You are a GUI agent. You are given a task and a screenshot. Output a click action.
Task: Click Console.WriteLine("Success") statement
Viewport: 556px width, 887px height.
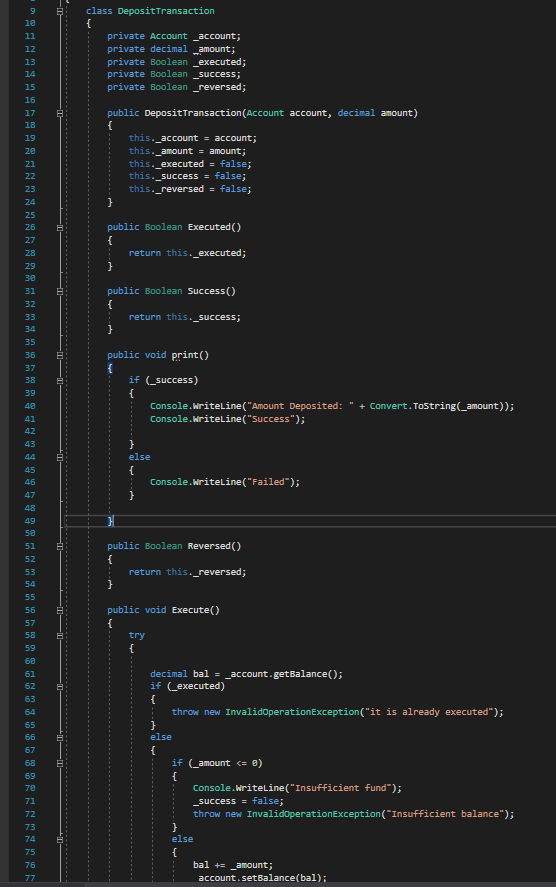click(x=227, y=419)
